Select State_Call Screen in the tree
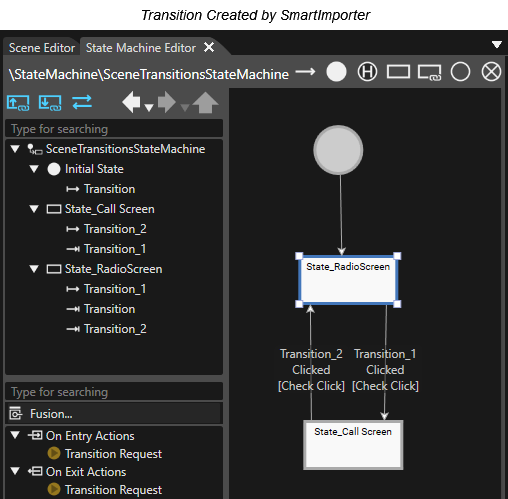The image size is (508, 499). (x=110, y=209)
